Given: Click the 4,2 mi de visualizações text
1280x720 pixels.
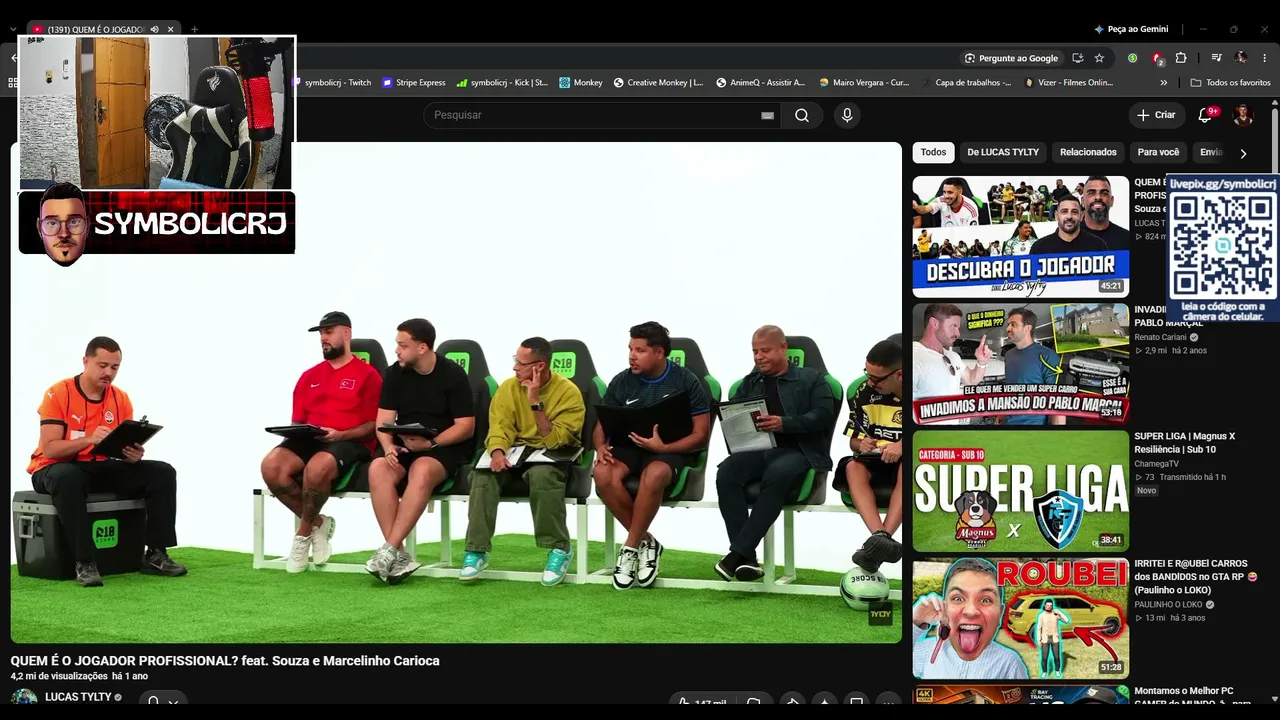Looking at the screenshot, I should 59,677.
